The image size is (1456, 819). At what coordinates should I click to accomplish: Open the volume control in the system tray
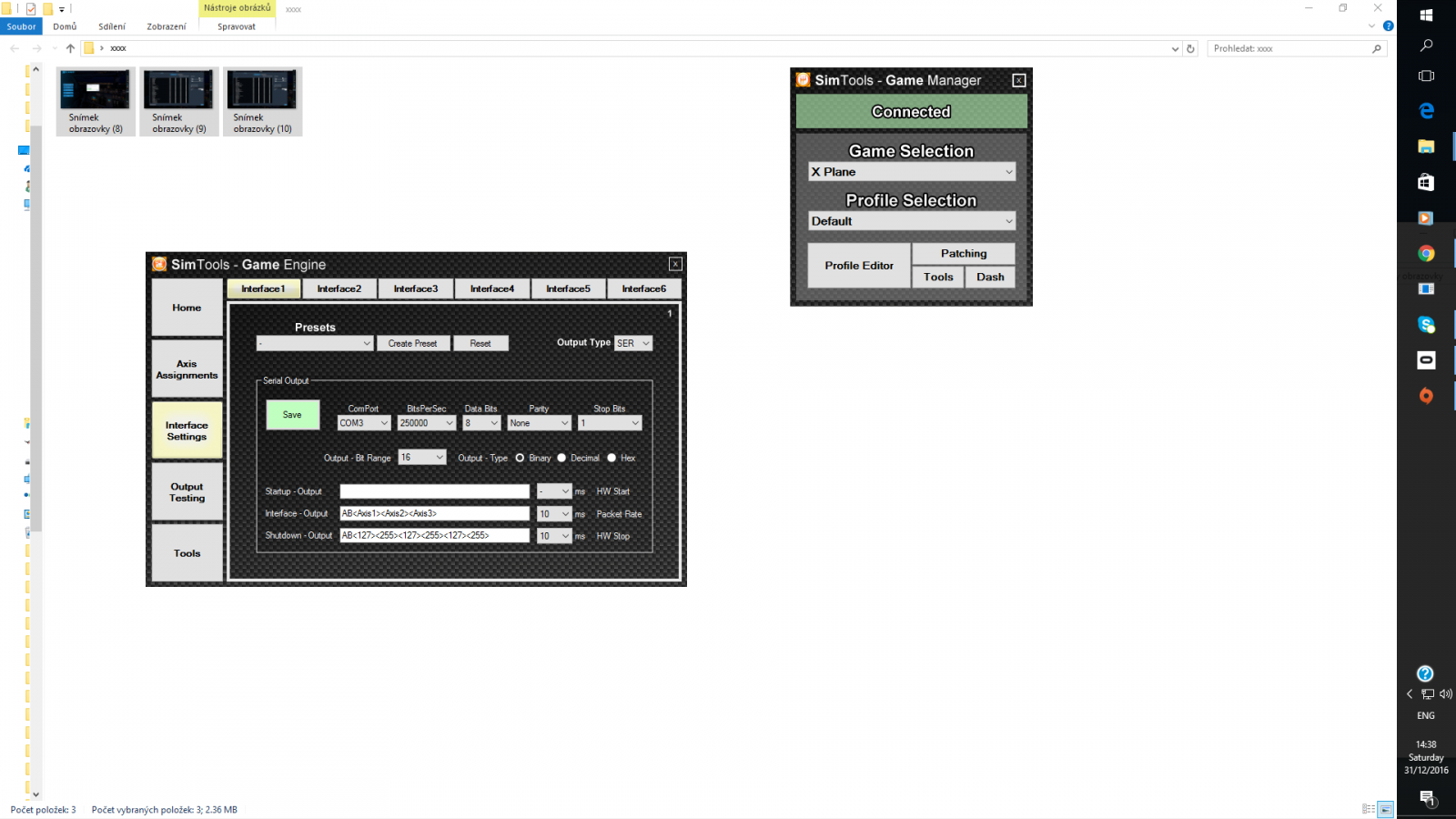tap(1445, 693)
